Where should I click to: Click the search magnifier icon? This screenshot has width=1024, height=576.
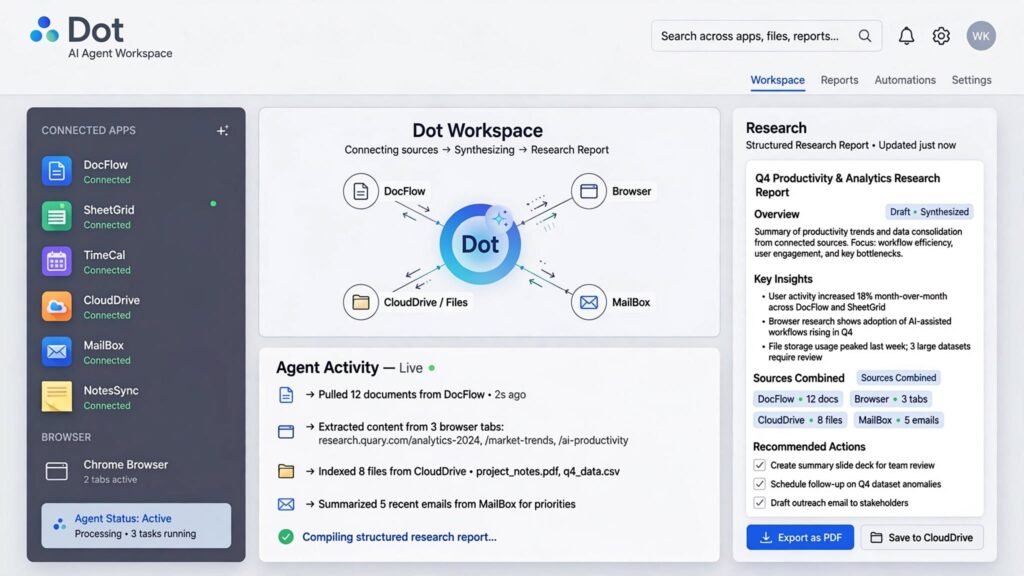coord(865,36)
